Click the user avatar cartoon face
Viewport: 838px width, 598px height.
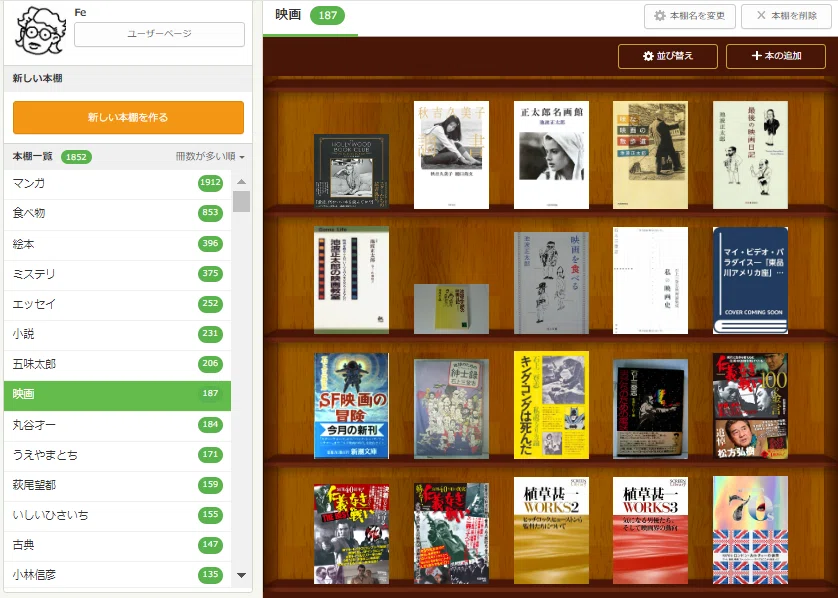point(41,31)
